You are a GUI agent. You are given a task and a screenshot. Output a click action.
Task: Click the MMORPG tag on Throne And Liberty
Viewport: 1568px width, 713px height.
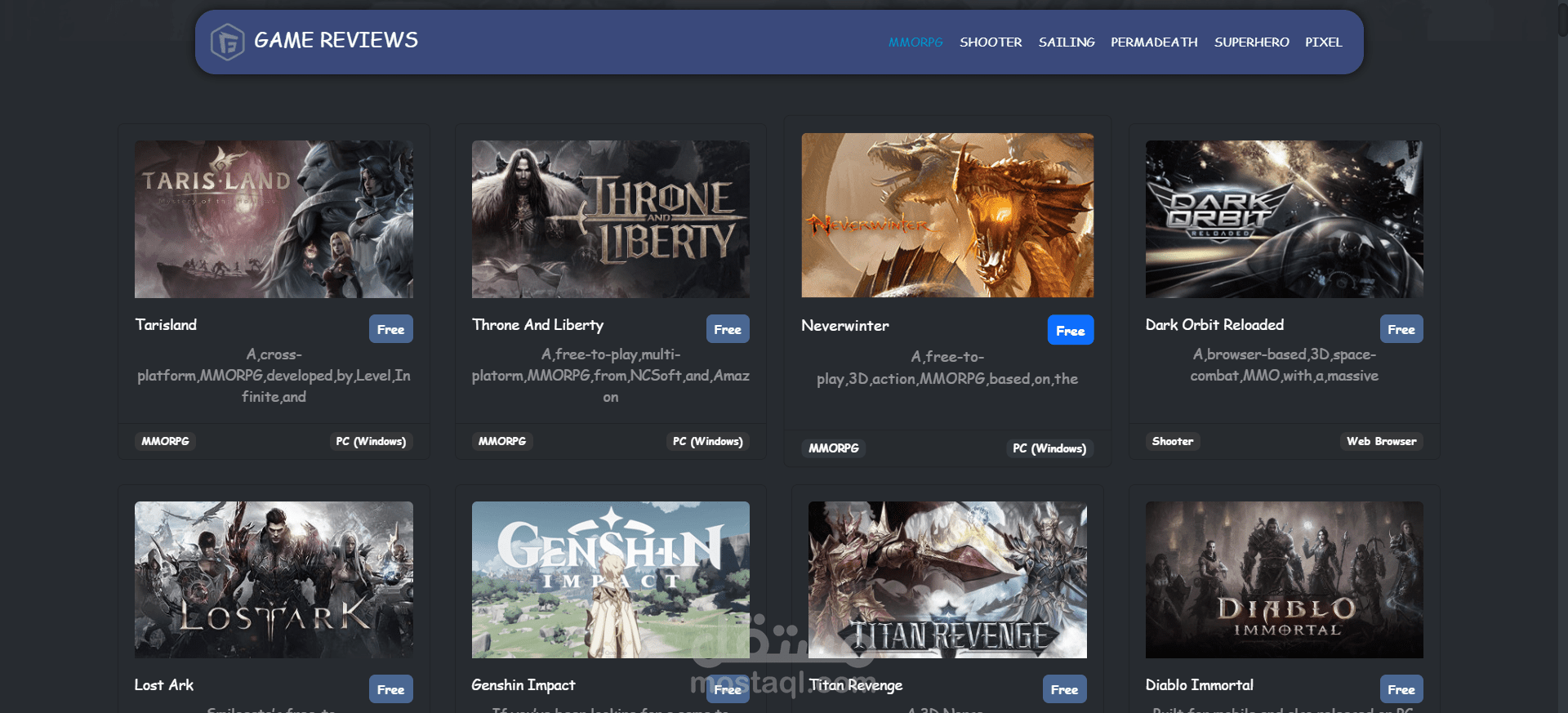pyautogui.click(x=502, y=441)
